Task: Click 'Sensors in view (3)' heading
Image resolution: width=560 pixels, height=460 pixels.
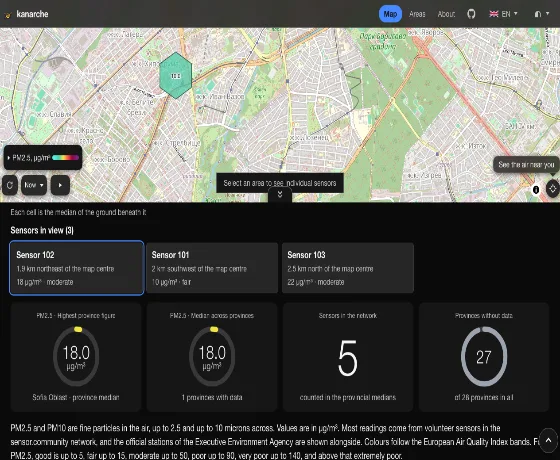Action: pos(42,230)
